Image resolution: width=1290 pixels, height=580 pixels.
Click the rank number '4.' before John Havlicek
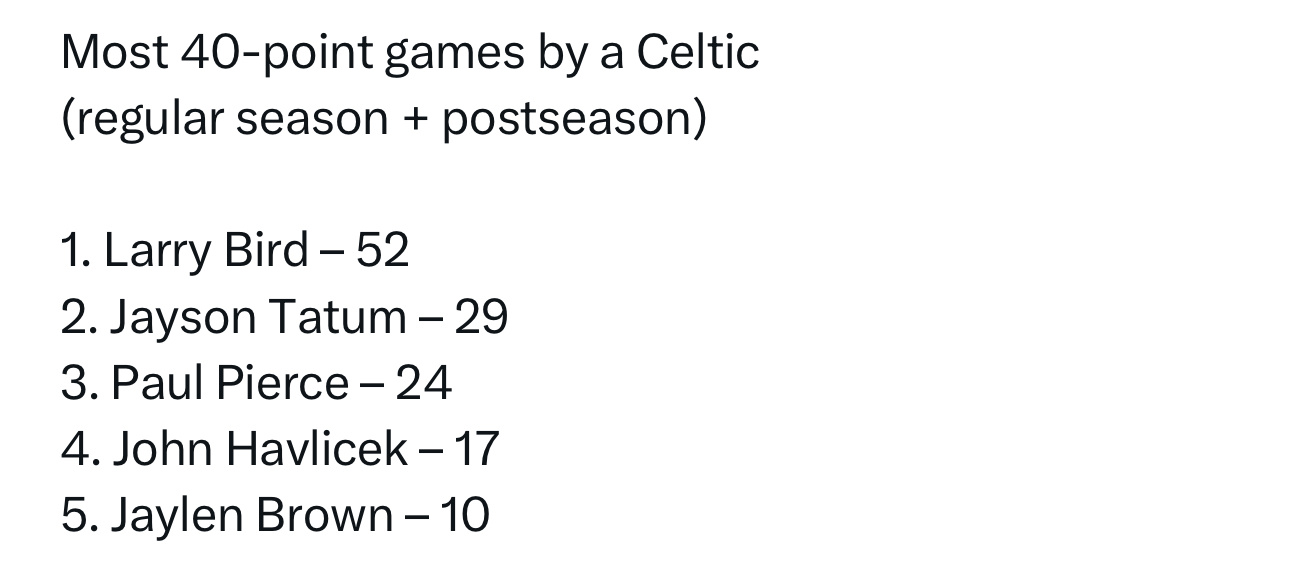80,449
